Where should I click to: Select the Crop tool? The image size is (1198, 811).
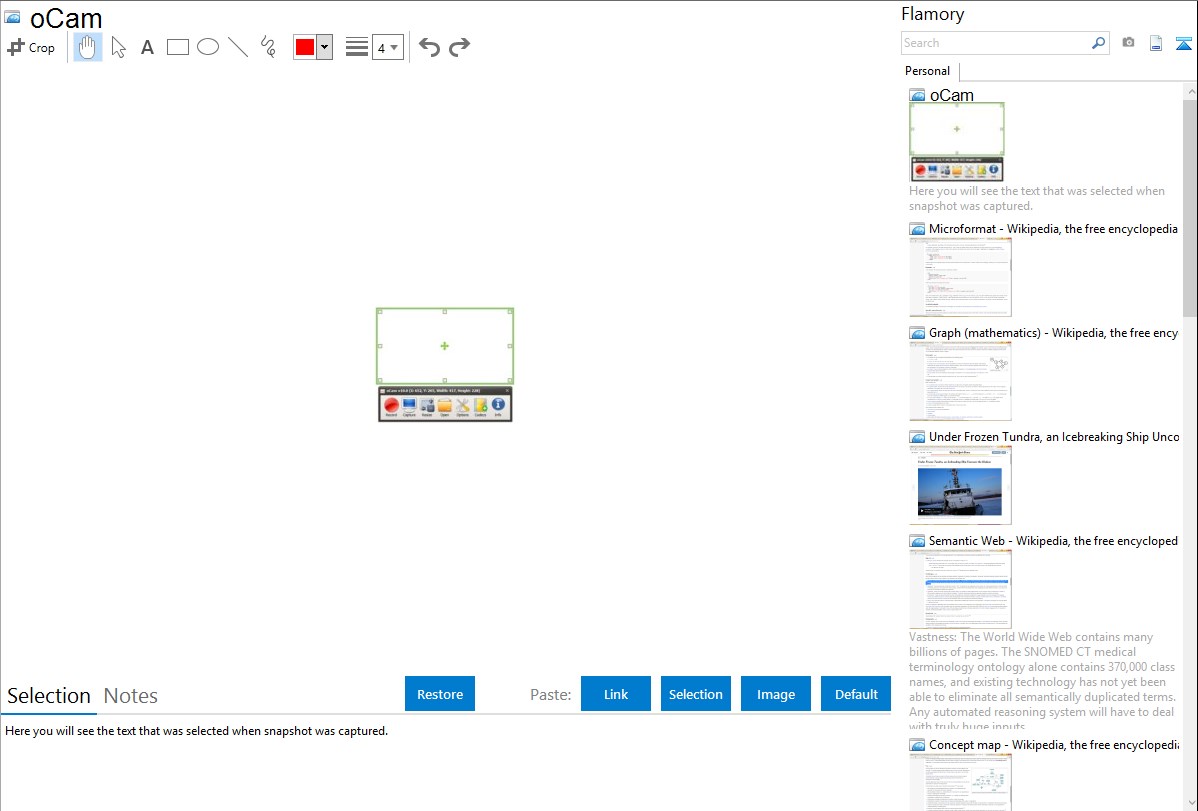(x=31, y=47)
